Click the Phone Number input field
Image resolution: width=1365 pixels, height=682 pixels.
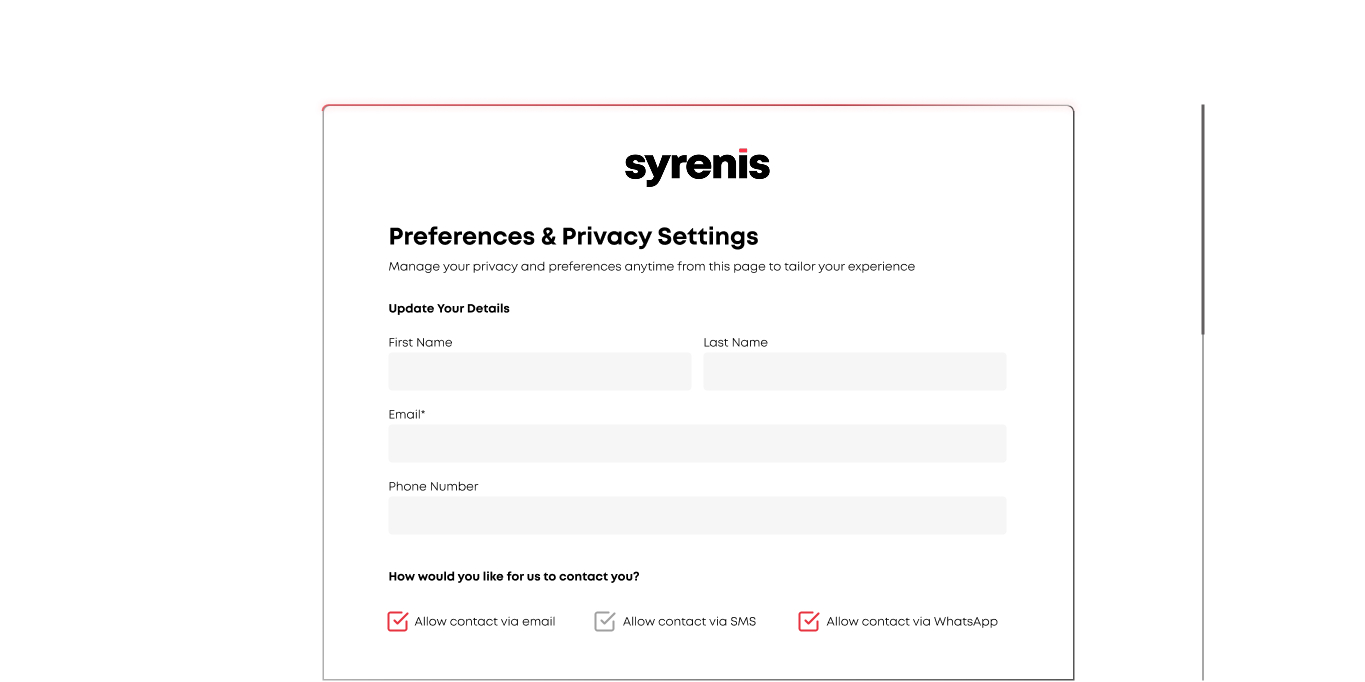tap(696, 515)
